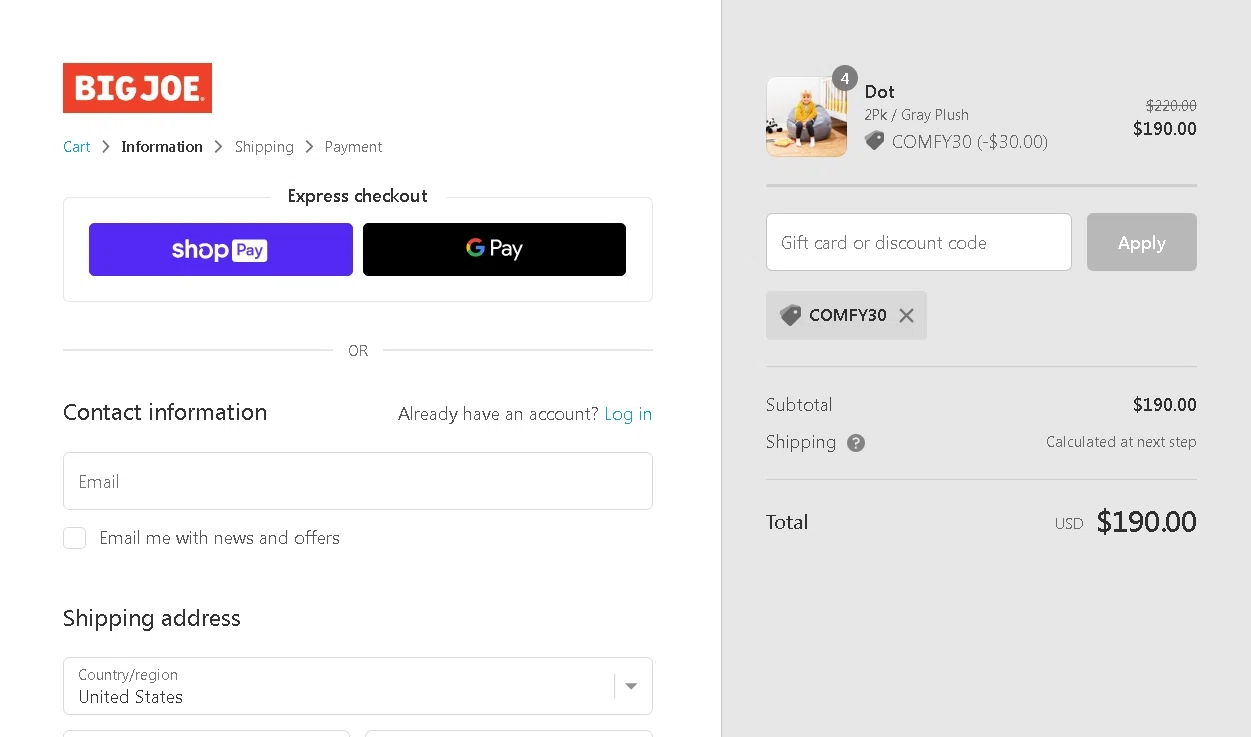This screenshot has width=1251, height=737.
Task: Apply the discount code
Action: coord(1142,242)
